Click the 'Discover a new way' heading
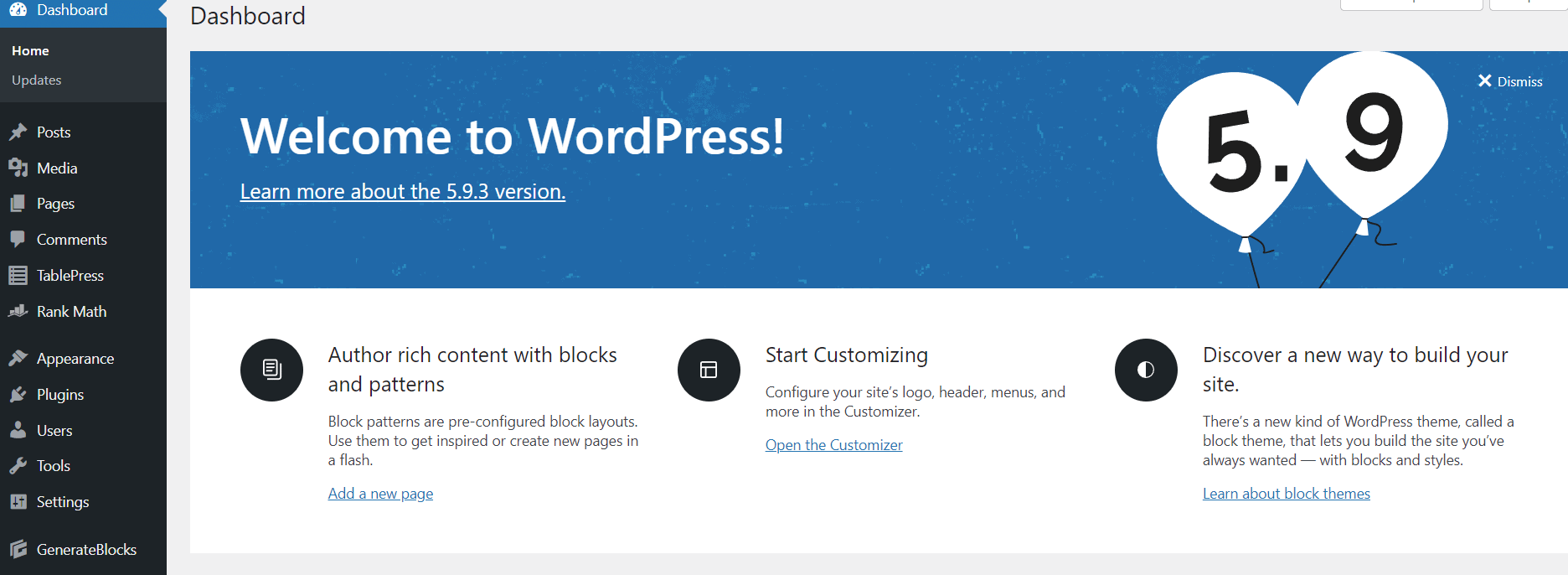Screen dimensions: 1568x575 point(1355,370)
